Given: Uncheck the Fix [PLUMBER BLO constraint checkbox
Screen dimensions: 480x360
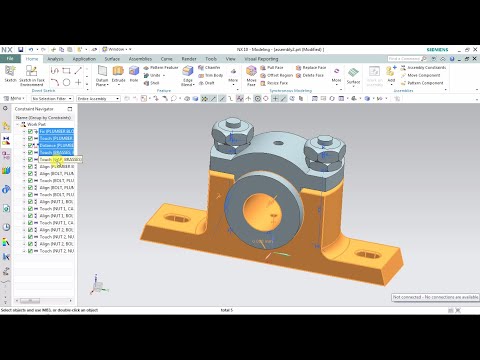Looking at the screenshot, I should click(30, 131).
